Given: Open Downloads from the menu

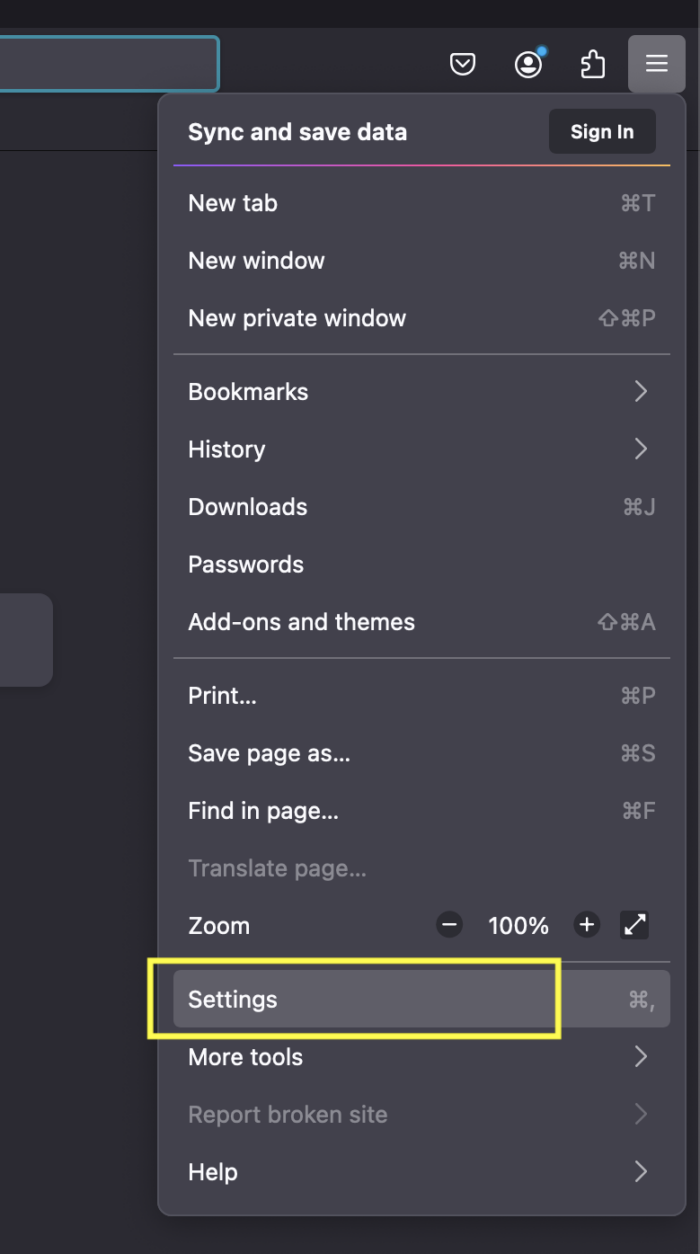Looking at the screenshot, I should pos(247,507).
